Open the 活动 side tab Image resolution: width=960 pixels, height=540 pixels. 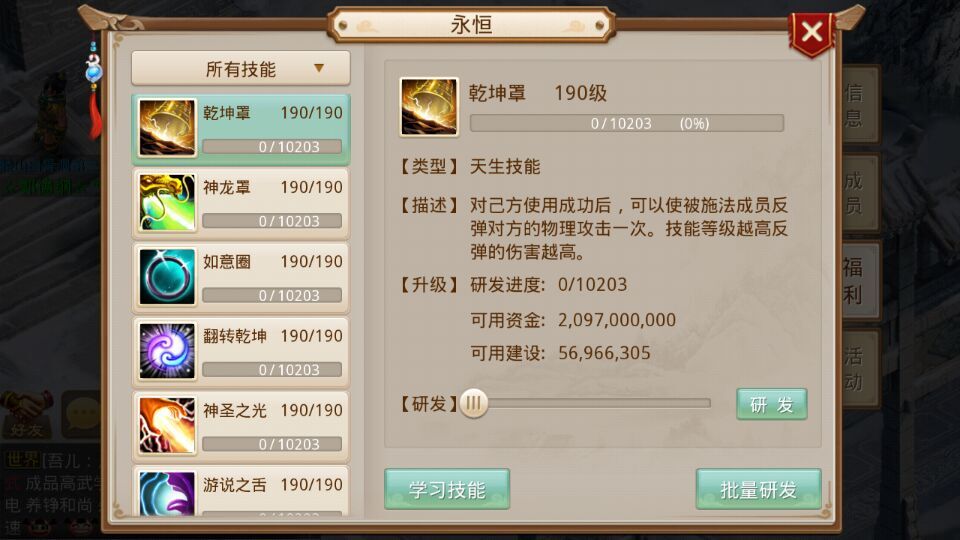pos(855,369)
